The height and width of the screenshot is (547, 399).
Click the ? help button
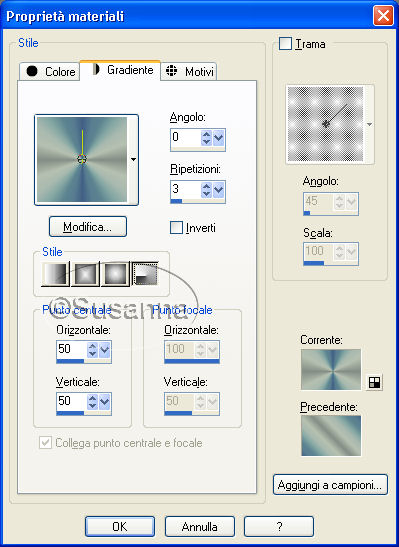coord(279,526)
